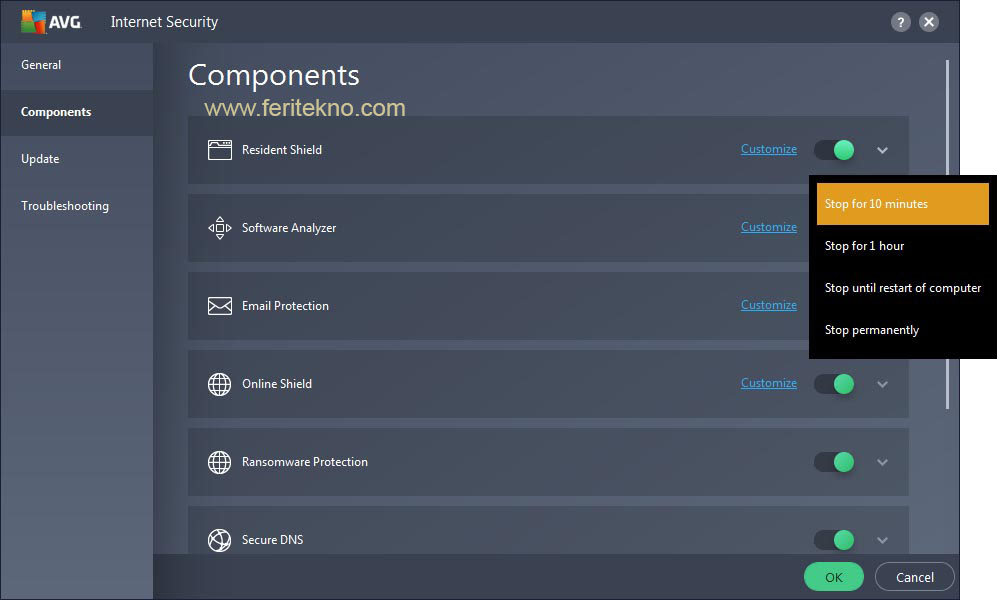Expand the Online Shield chevron menu

coord(882,385)
